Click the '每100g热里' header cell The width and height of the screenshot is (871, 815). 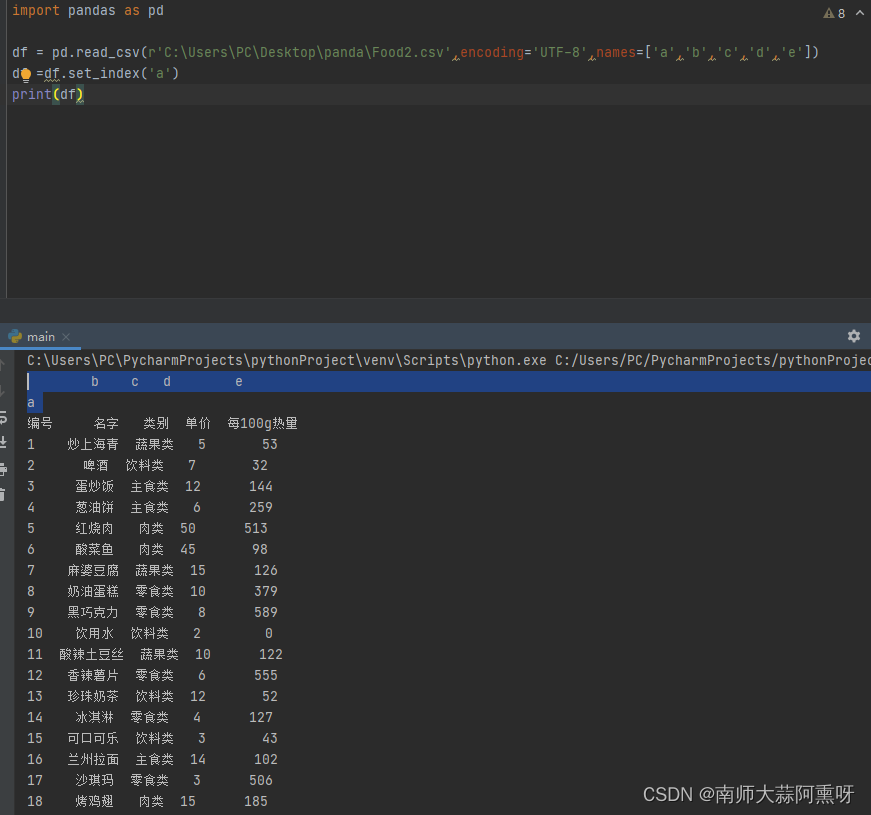pos(262,424)
